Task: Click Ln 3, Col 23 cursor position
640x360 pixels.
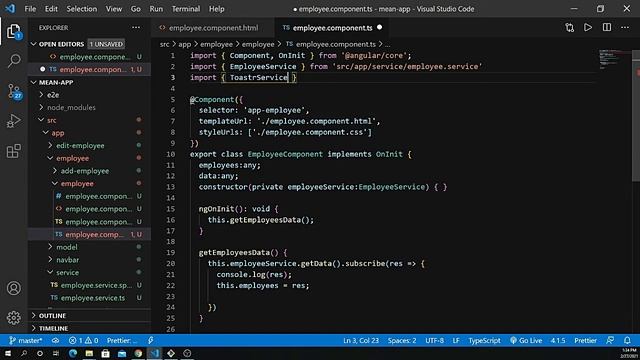Action: (361, 340)
